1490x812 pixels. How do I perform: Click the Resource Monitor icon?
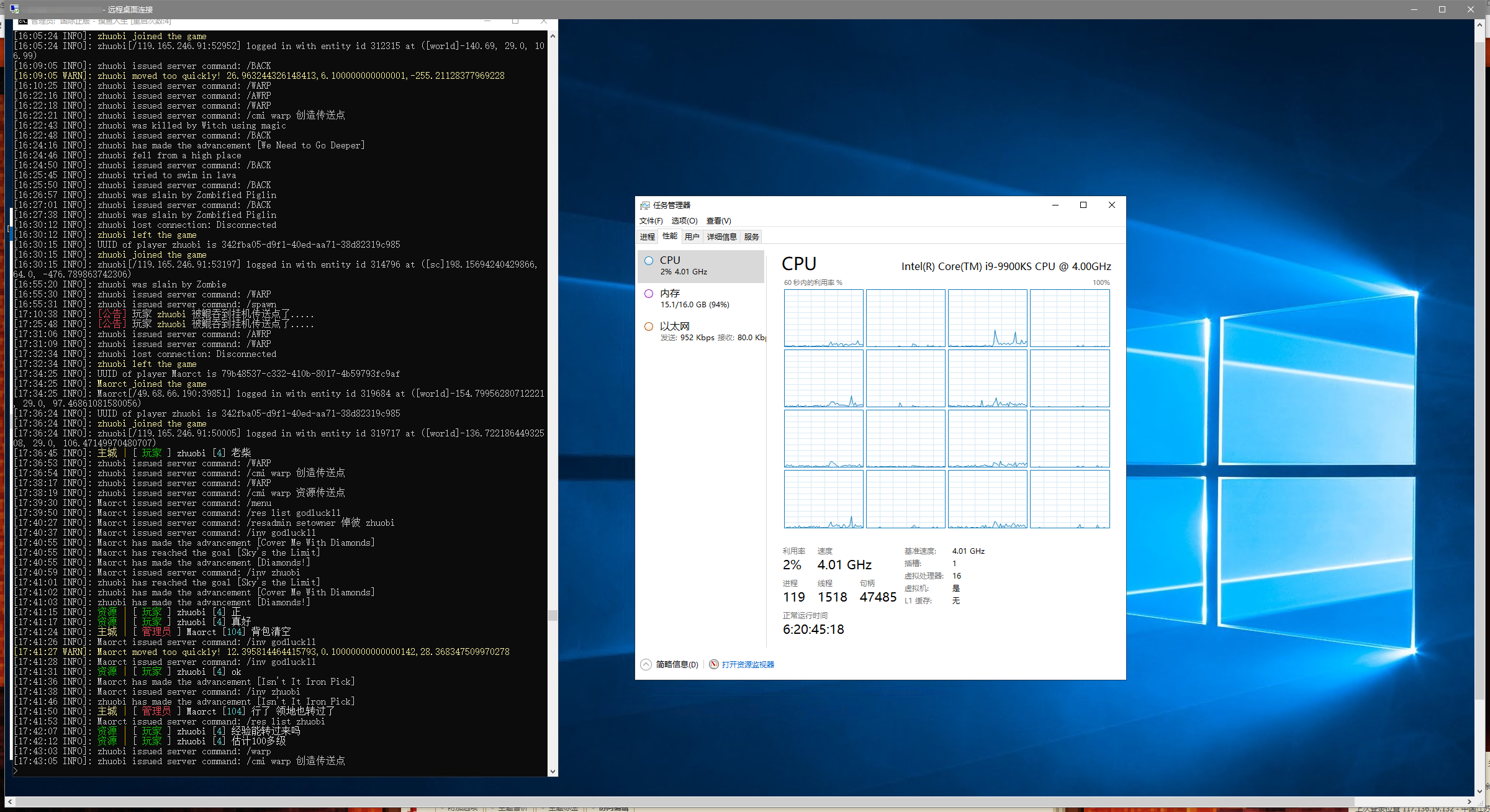(714, 664)
